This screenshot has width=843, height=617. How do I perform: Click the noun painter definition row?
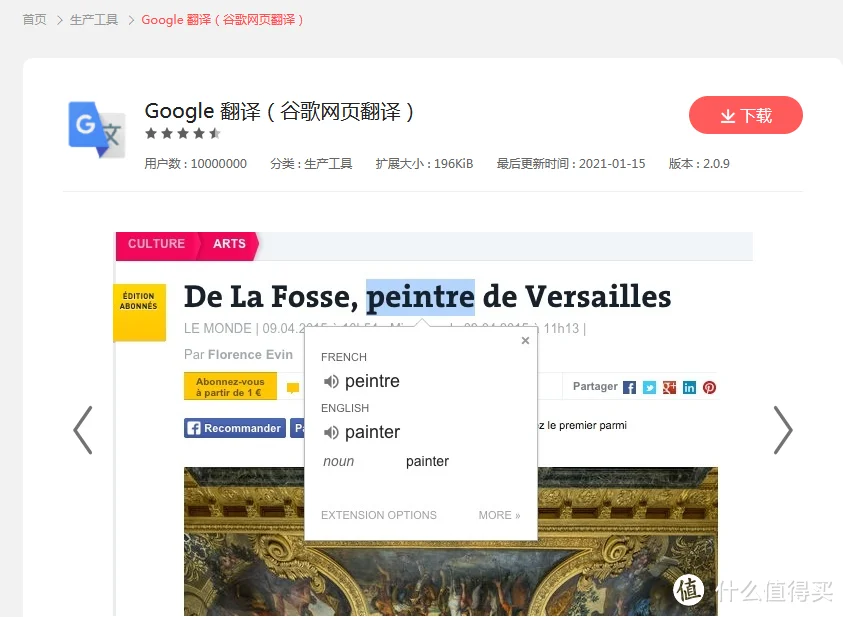coord(386,461)
